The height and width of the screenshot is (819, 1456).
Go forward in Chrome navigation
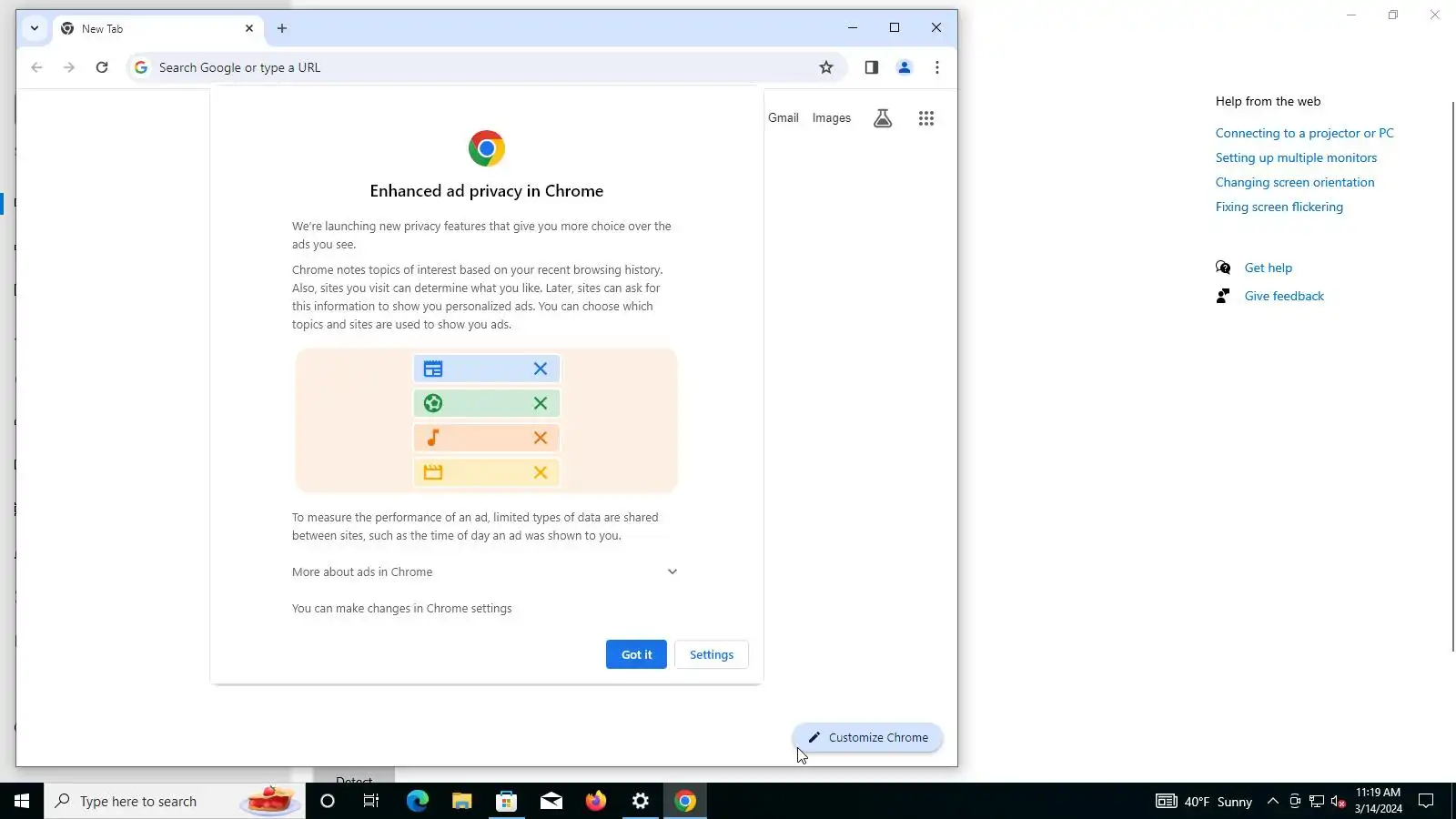pos(69,67)
